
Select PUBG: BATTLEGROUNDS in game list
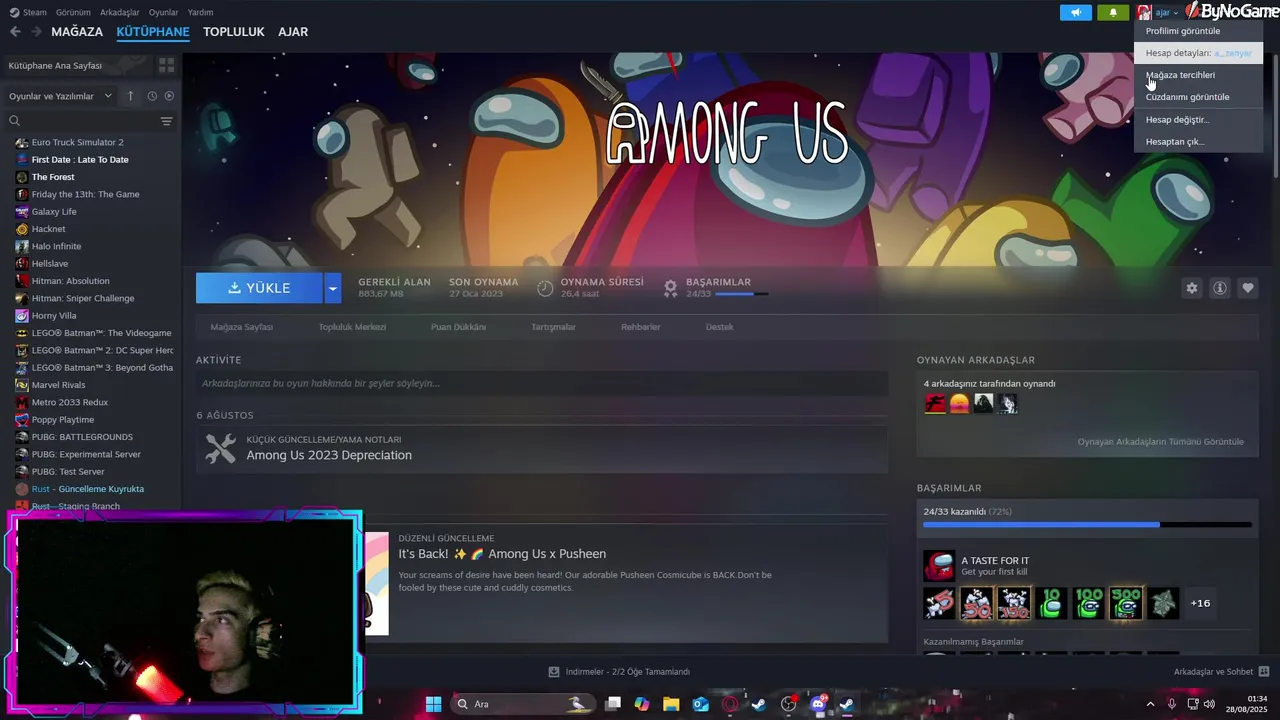tap(82, 437)
